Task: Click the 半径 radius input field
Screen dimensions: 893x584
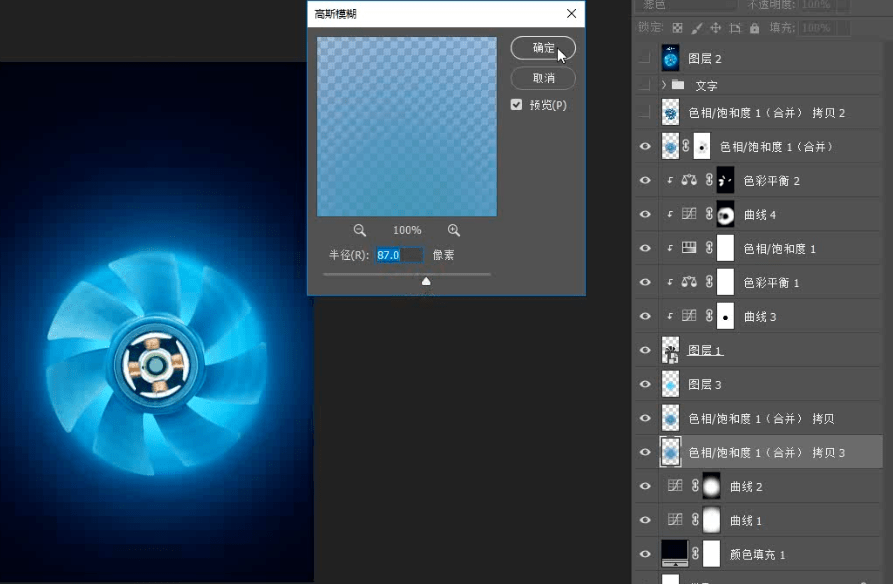Action: pyautogui.click(x=399, y=256)
